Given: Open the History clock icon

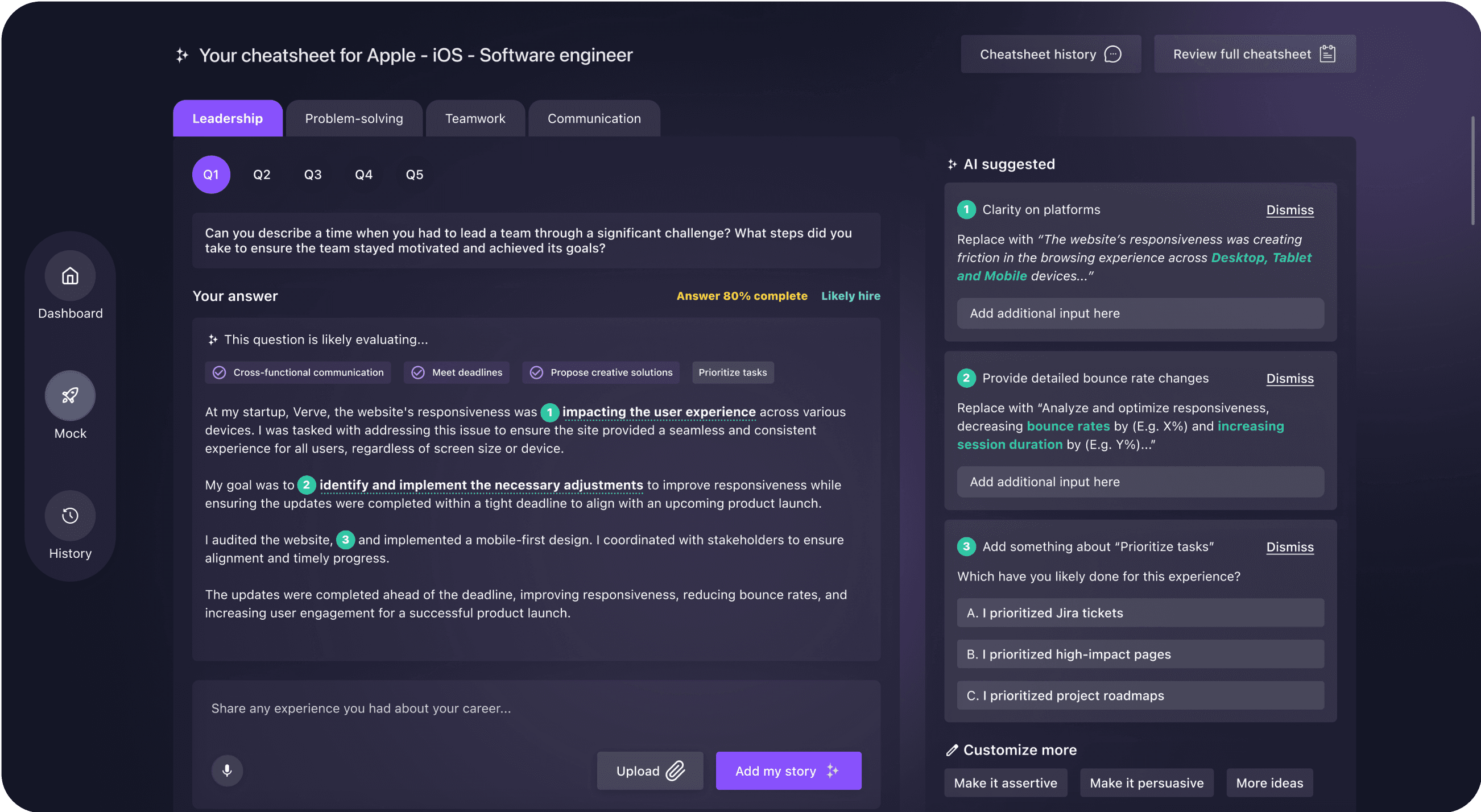Looking at the screenshot, I should (70, 516).
